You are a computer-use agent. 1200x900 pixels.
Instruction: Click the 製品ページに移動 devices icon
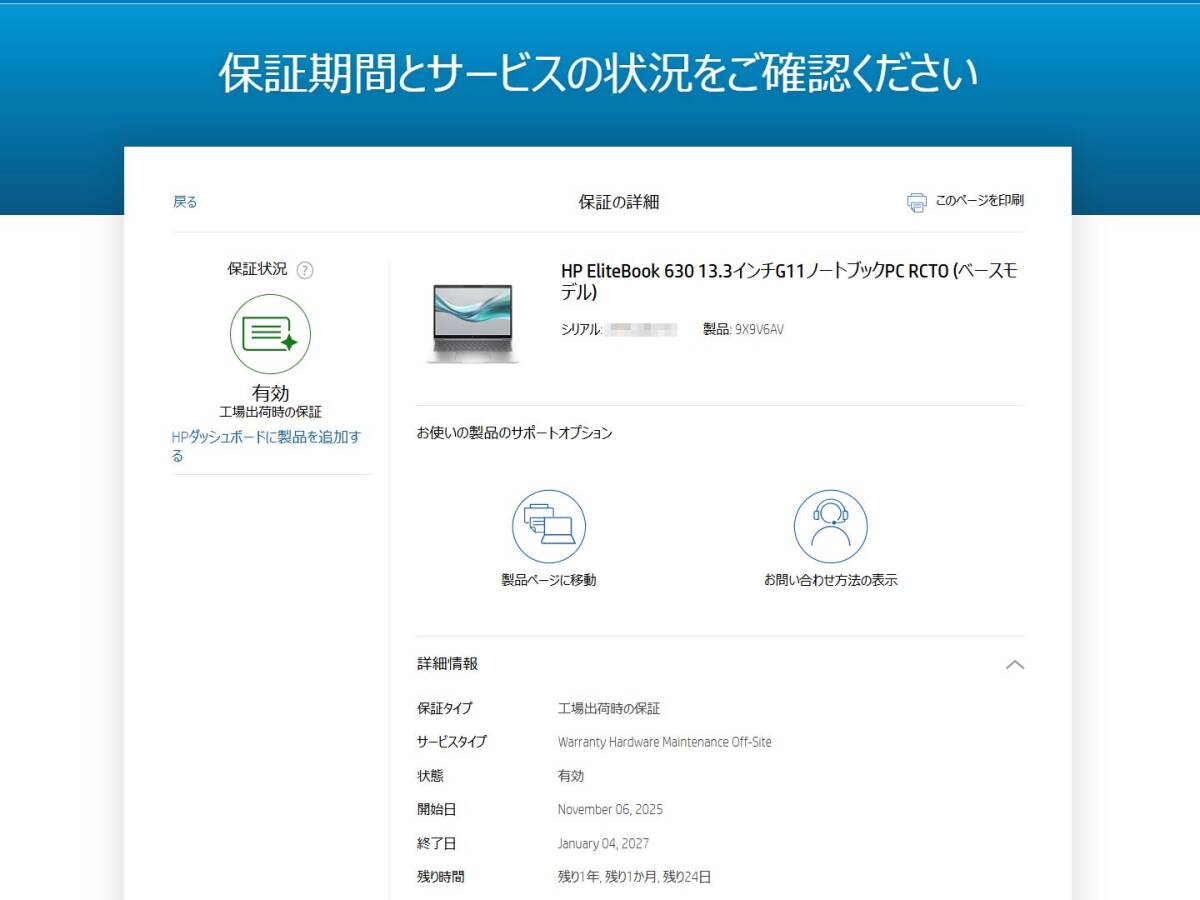coord(548,526)
